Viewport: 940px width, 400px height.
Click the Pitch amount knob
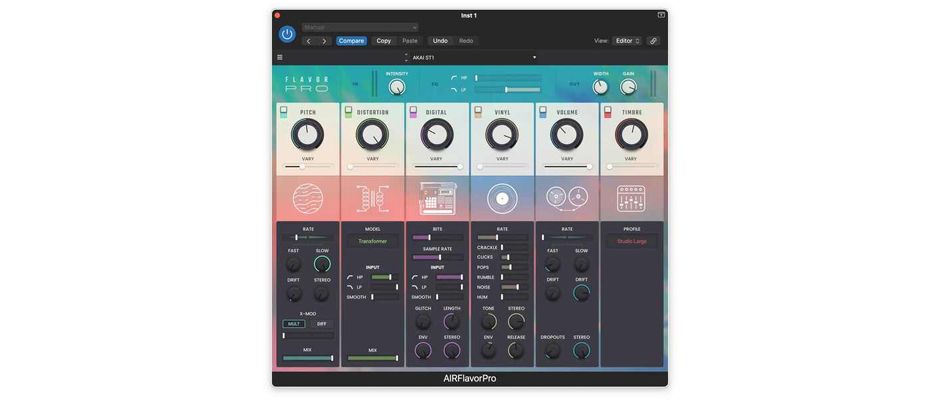pyautogui.click(x=308, y=134)
